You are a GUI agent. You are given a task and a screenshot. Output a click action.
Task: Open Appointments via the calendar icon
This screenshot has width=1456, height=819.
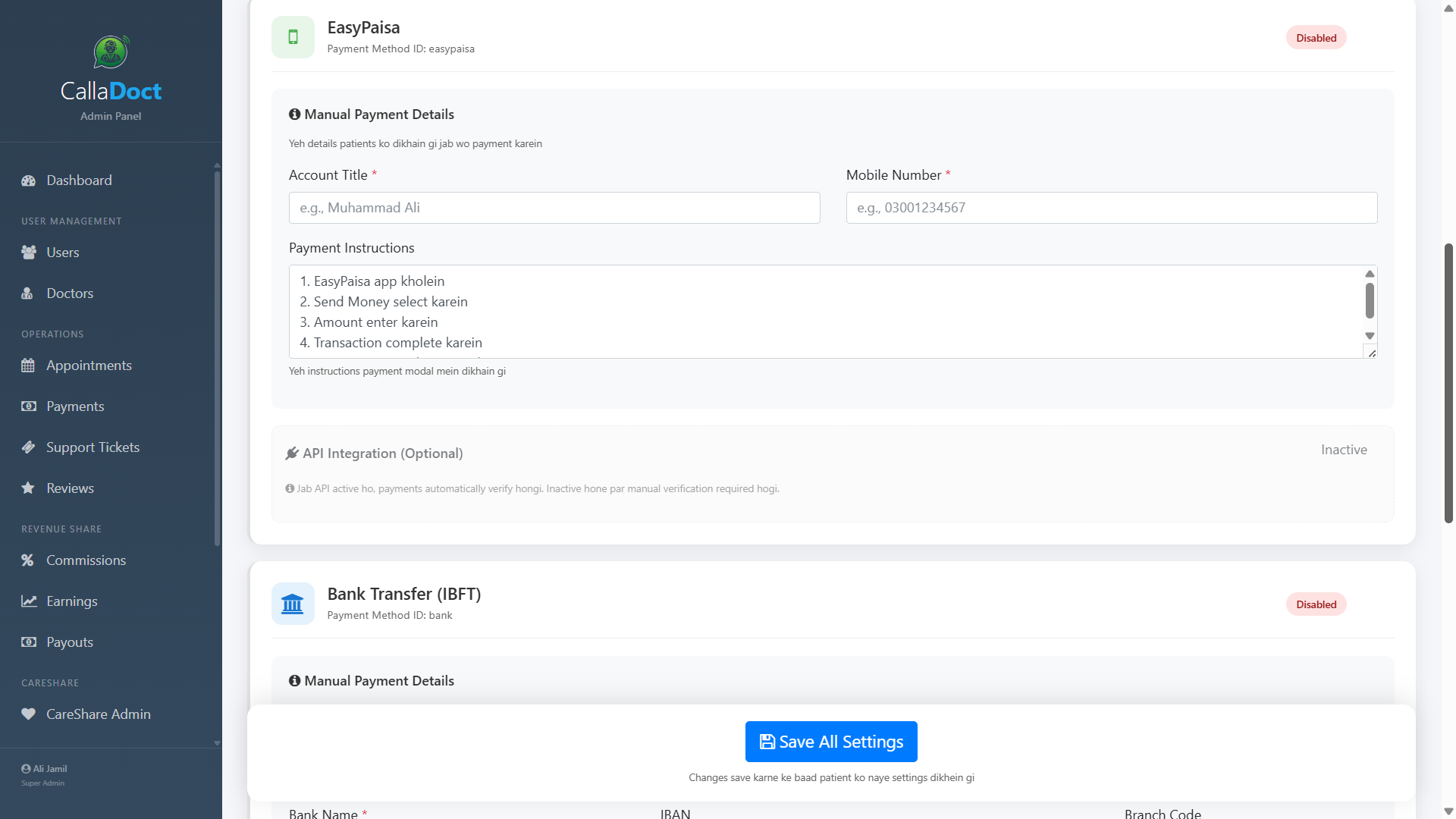point(28,366)
